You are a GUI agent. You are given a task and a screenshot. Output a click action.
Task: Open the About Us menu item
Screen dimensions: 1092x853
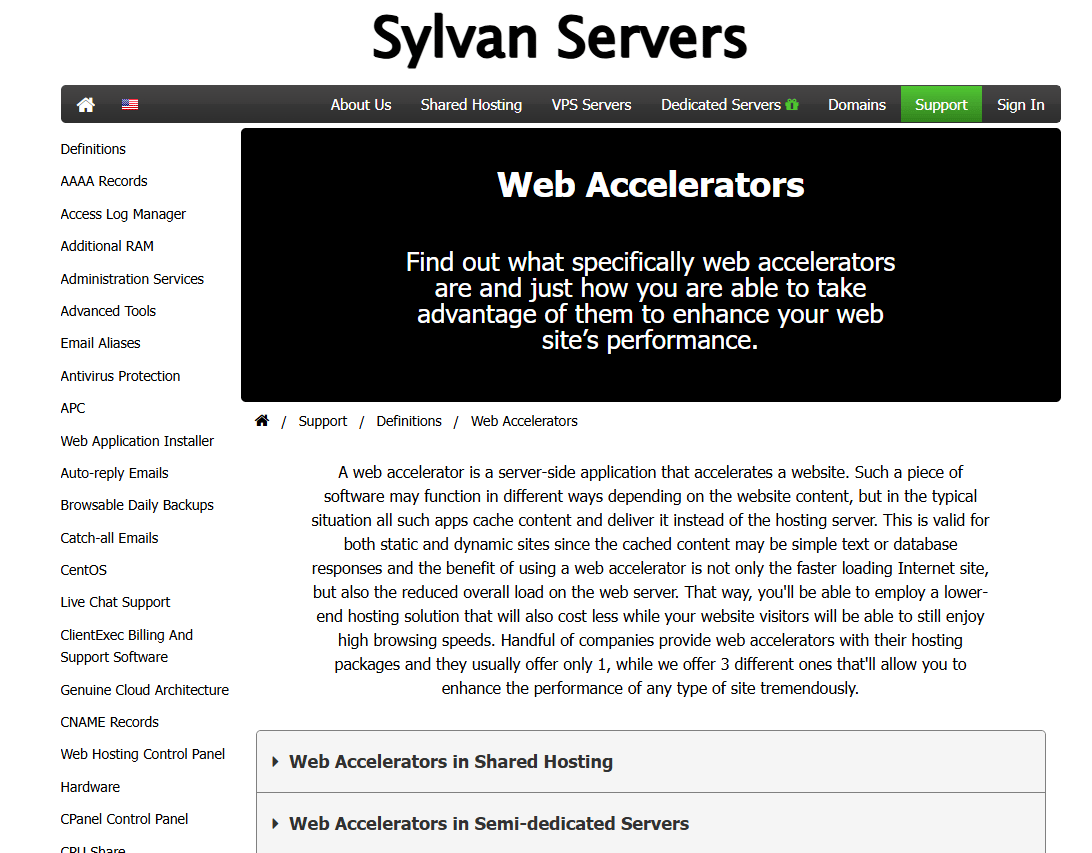tap(361, 104)
